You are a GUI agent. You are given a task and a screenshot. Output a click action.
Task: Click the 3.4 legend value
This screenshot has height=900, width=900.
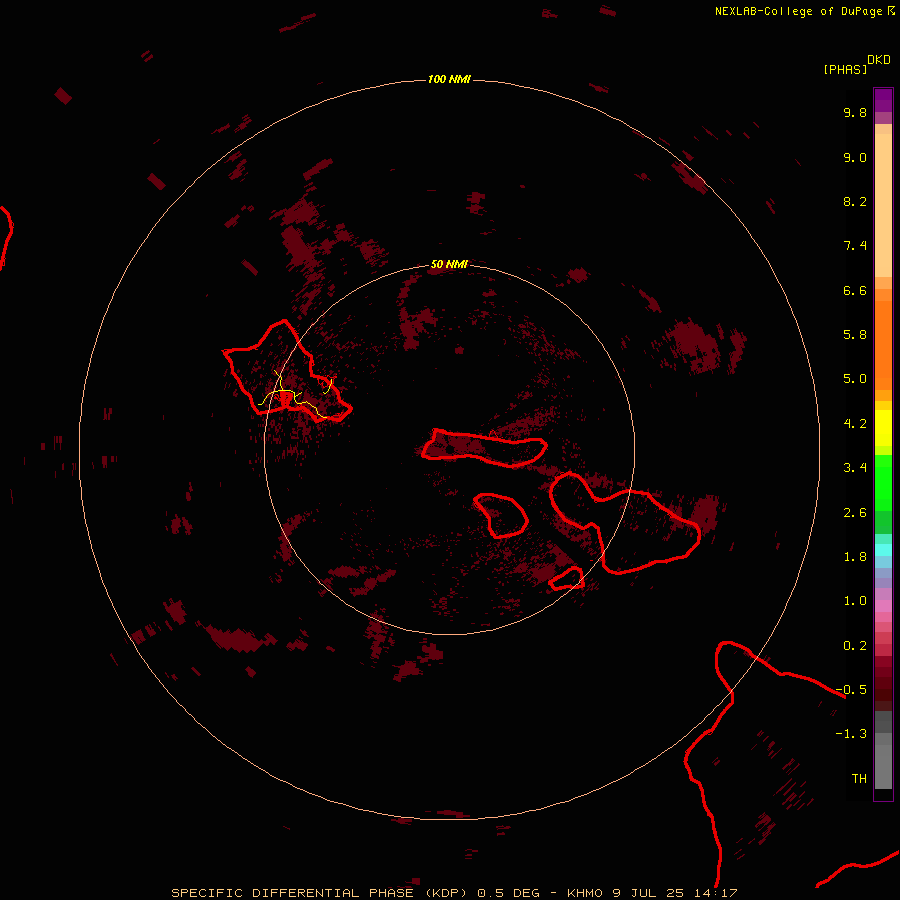(855, 468)
